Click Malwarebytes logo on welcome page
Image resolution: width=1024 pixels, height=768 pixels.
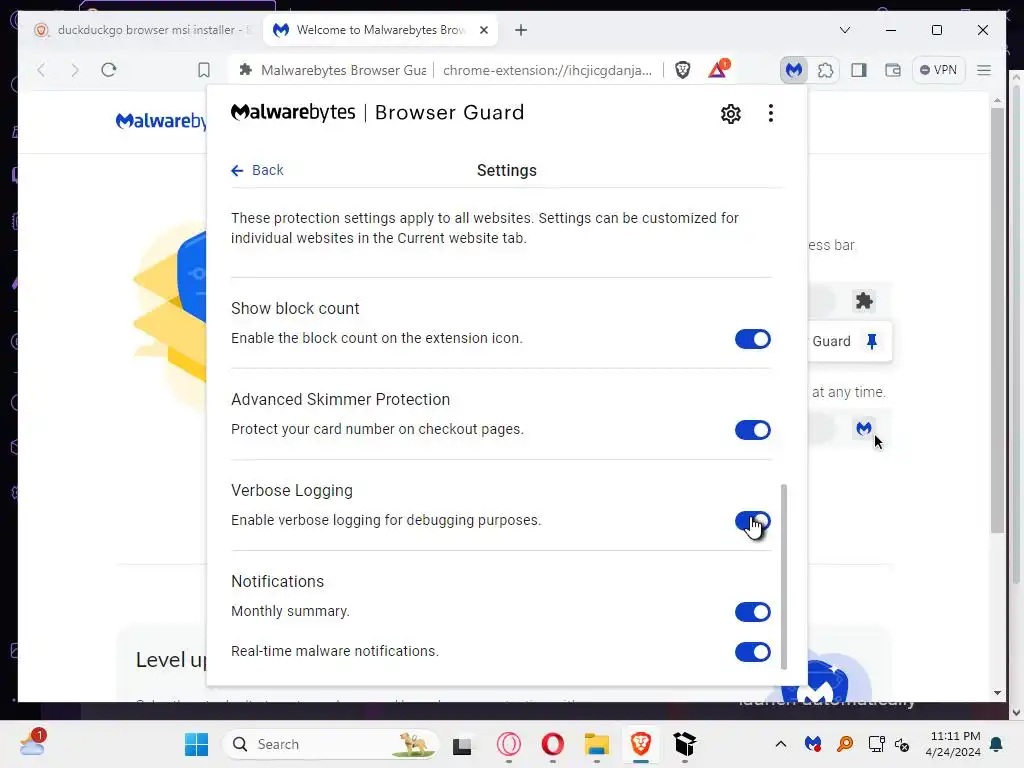click(161, 121)
